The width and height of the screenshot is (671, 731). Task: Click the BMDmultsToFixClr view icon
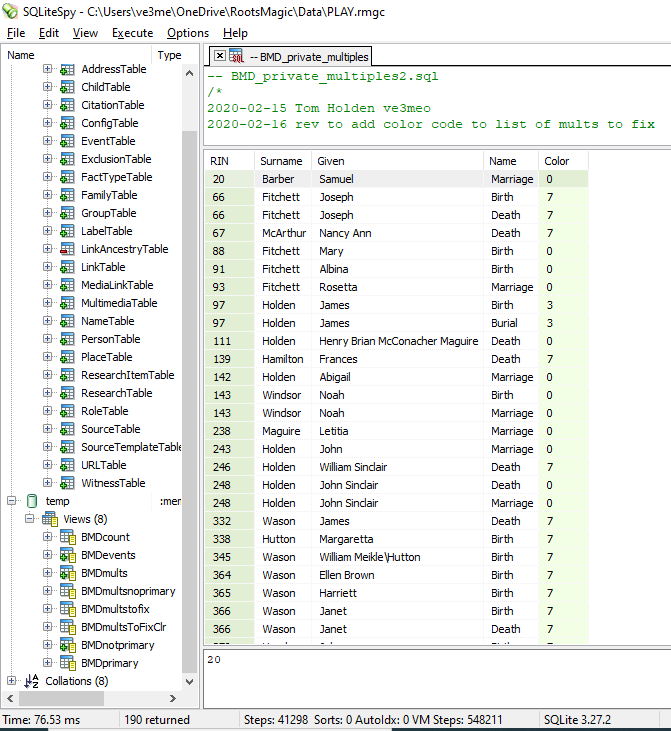click(68, 628)
